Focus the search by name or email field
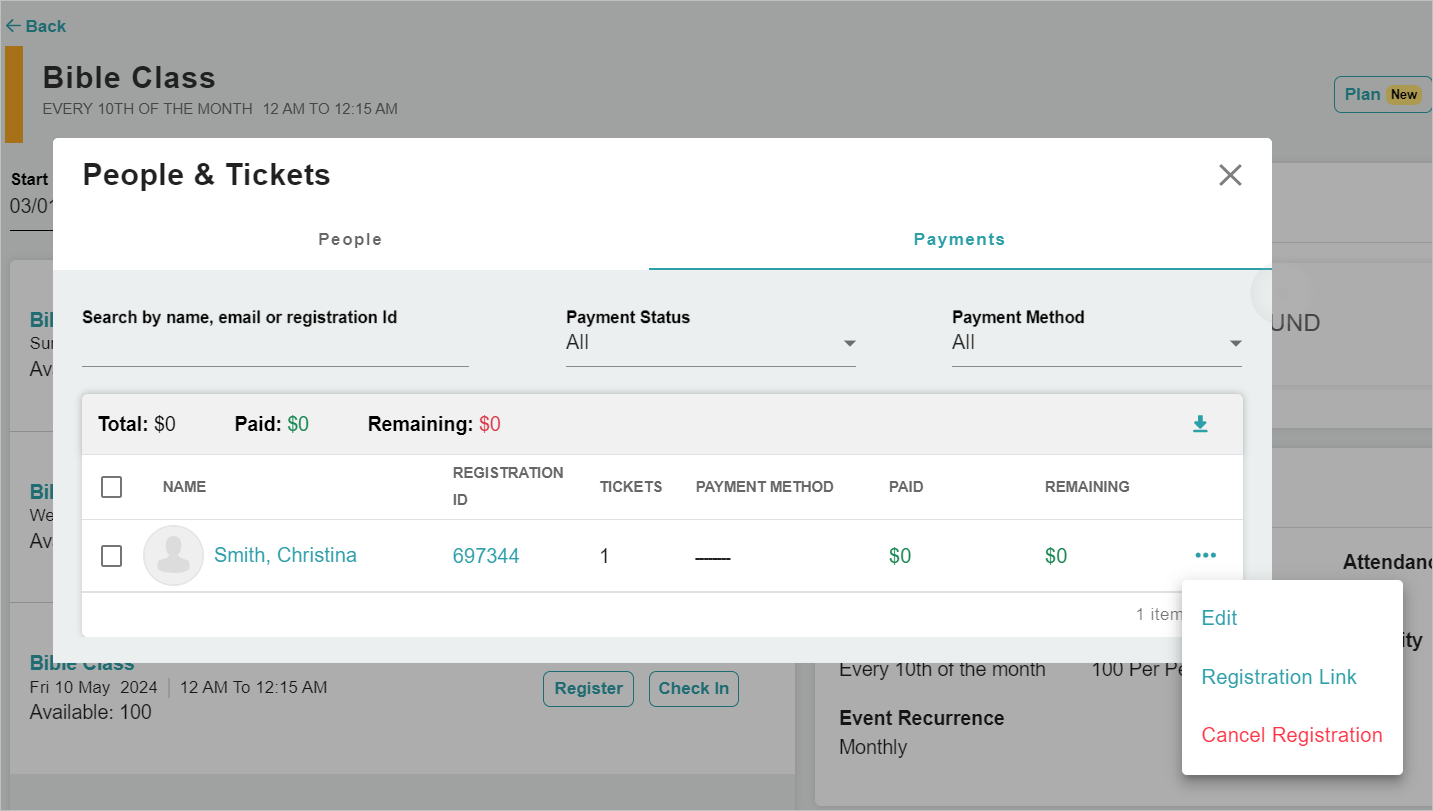The height and width of the screenshot is (811, 1433). point(275,350)
